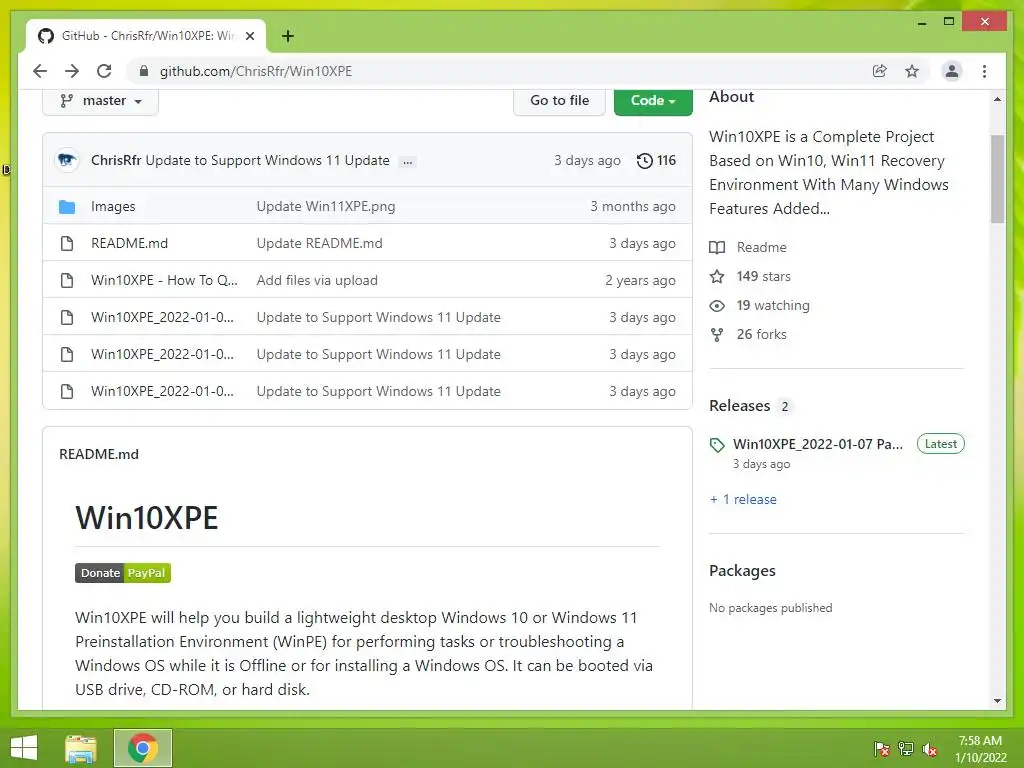The width and height of the screenshot is (1024, 768).
Task: Open the Packages heading link
Action: click(x=743, y=571)
